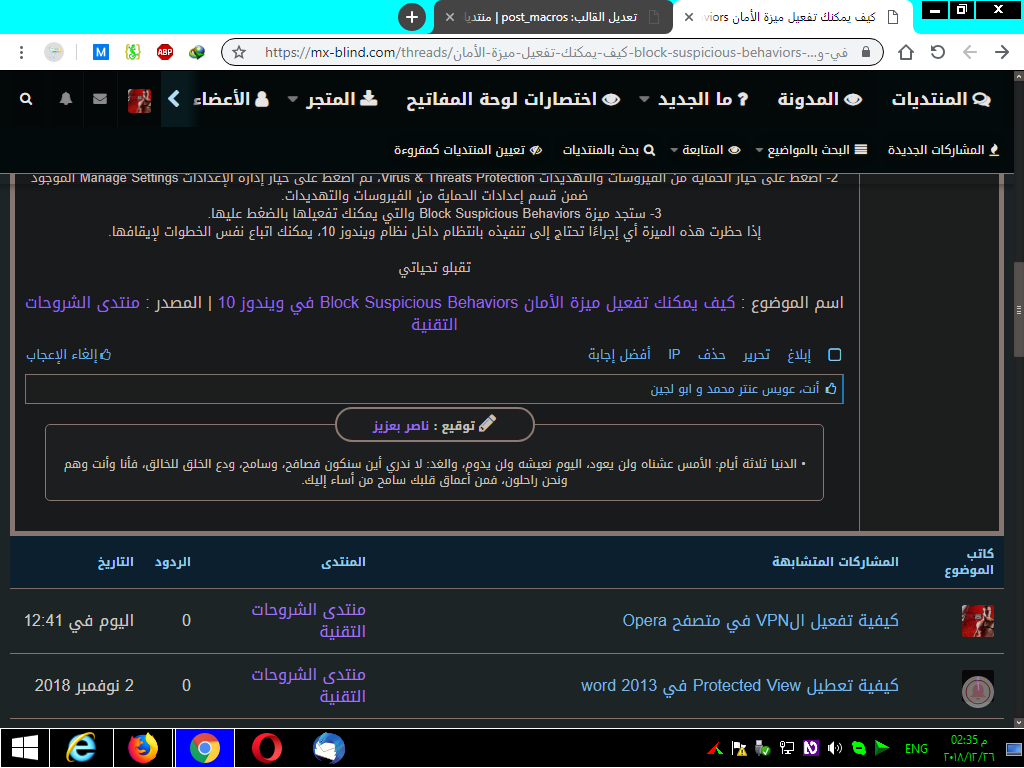Open the notifications bell
This screenshot has height=768, width=1024.
coord(66,99)
